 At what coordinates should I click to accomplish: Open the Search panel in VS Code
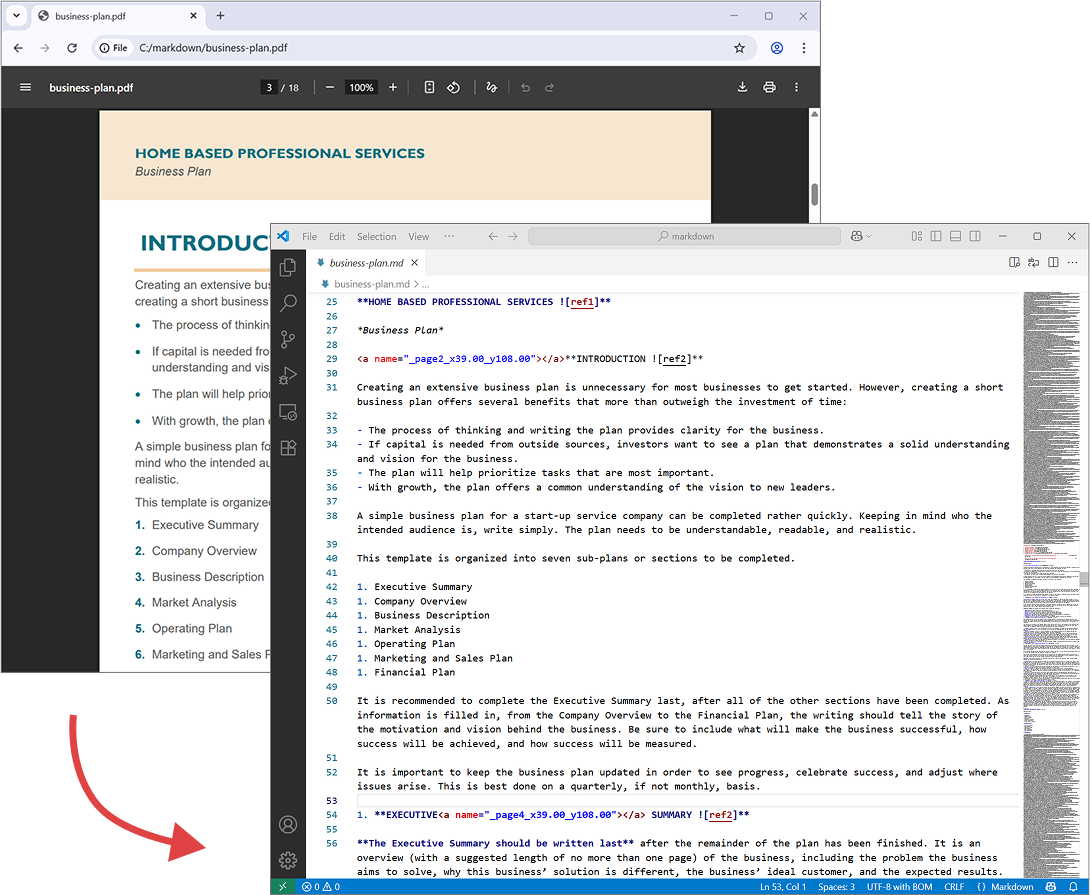[x=288, y=303]
